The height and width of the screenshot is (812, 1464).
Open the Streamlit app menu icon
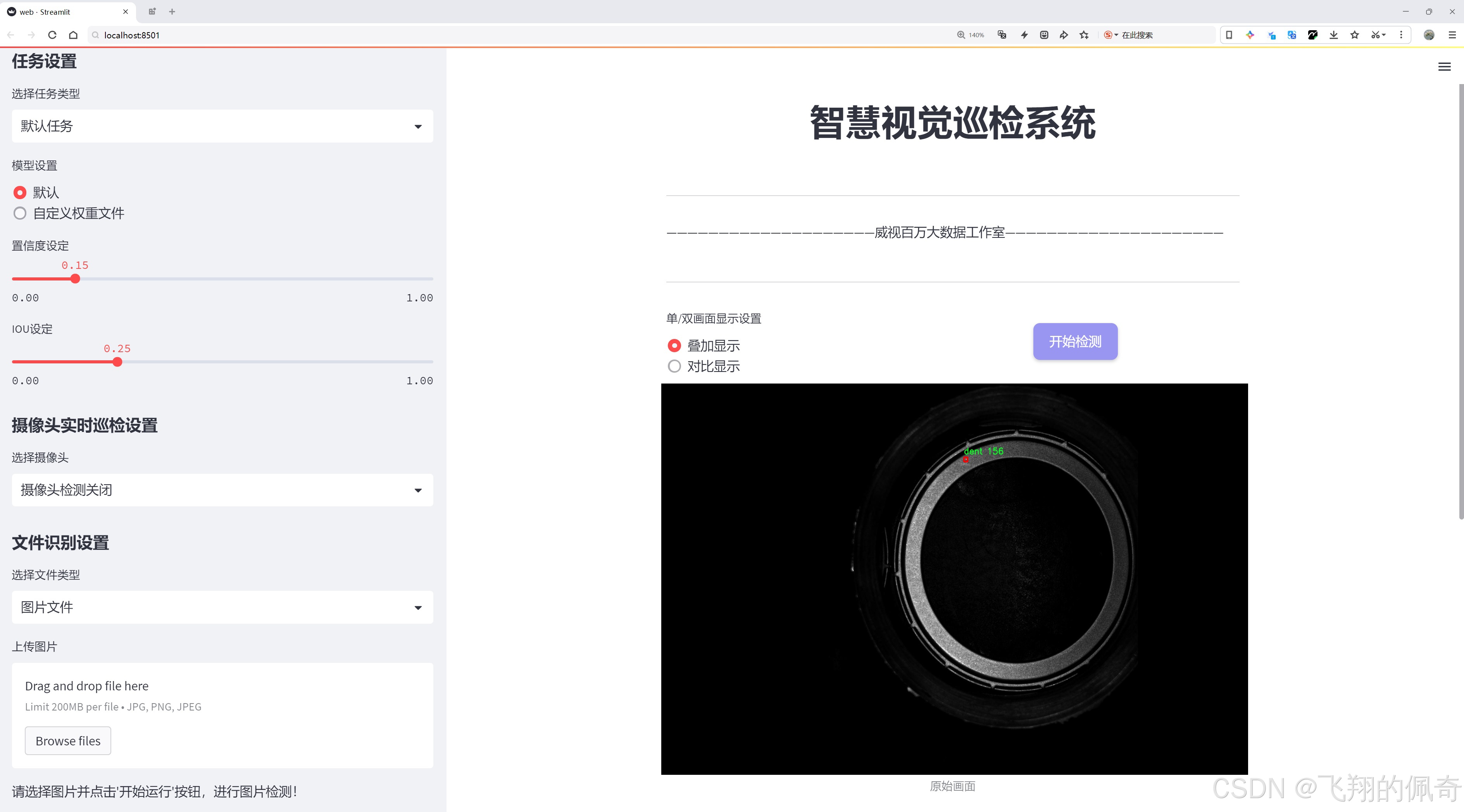coord(1444,66)
